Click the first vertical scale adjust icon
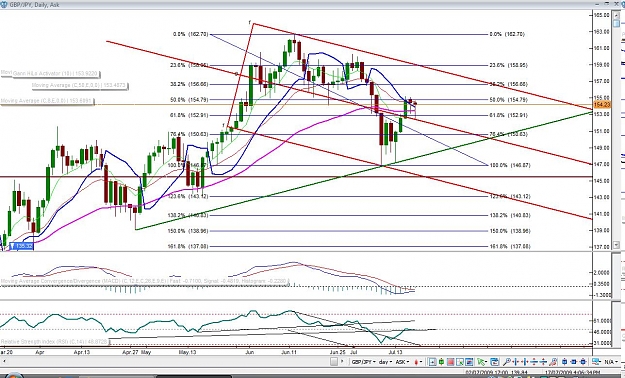625x378 pixels. 534,362
